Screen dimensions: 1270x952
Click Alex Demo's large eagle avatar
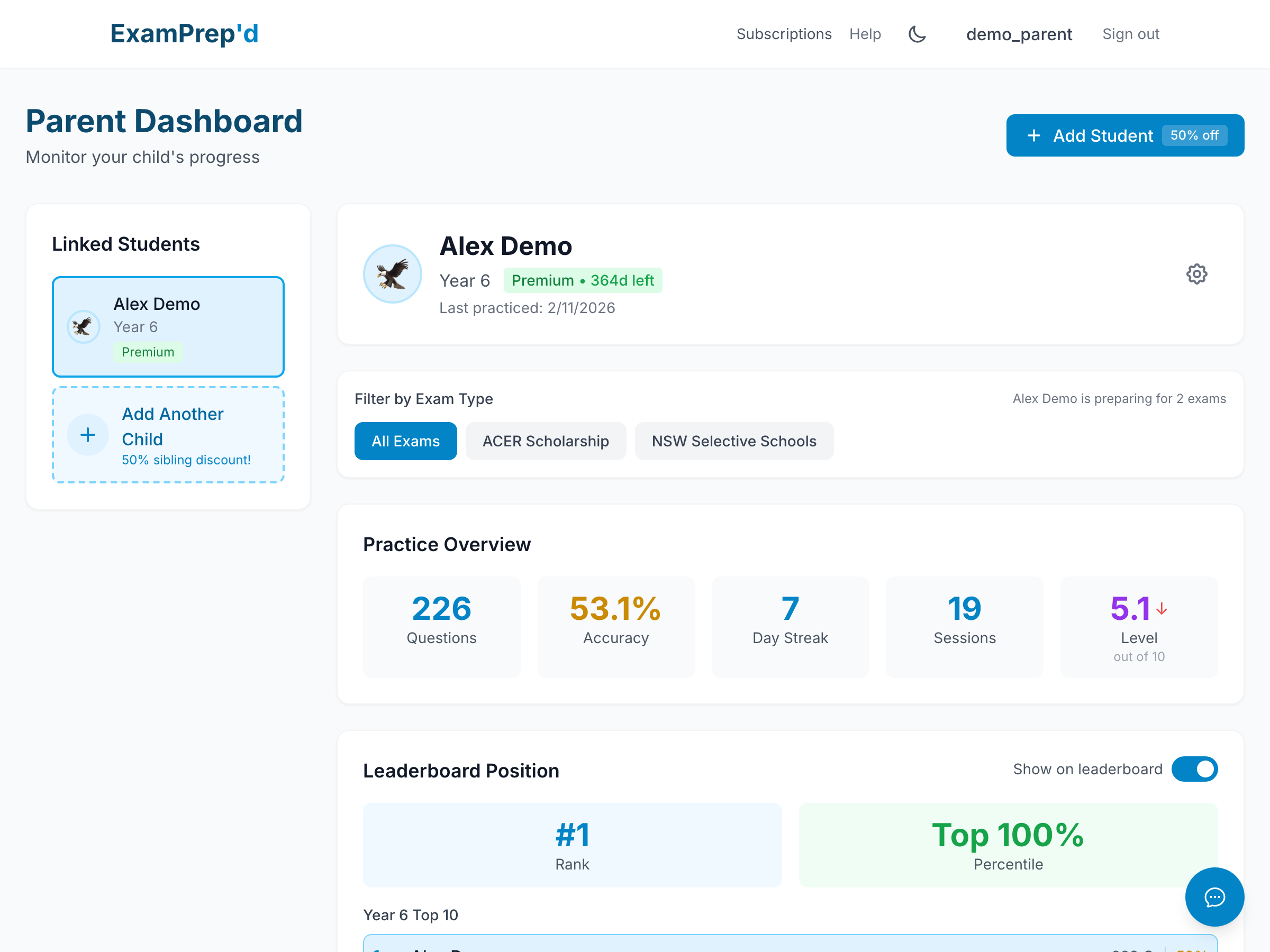pos(393,274)
